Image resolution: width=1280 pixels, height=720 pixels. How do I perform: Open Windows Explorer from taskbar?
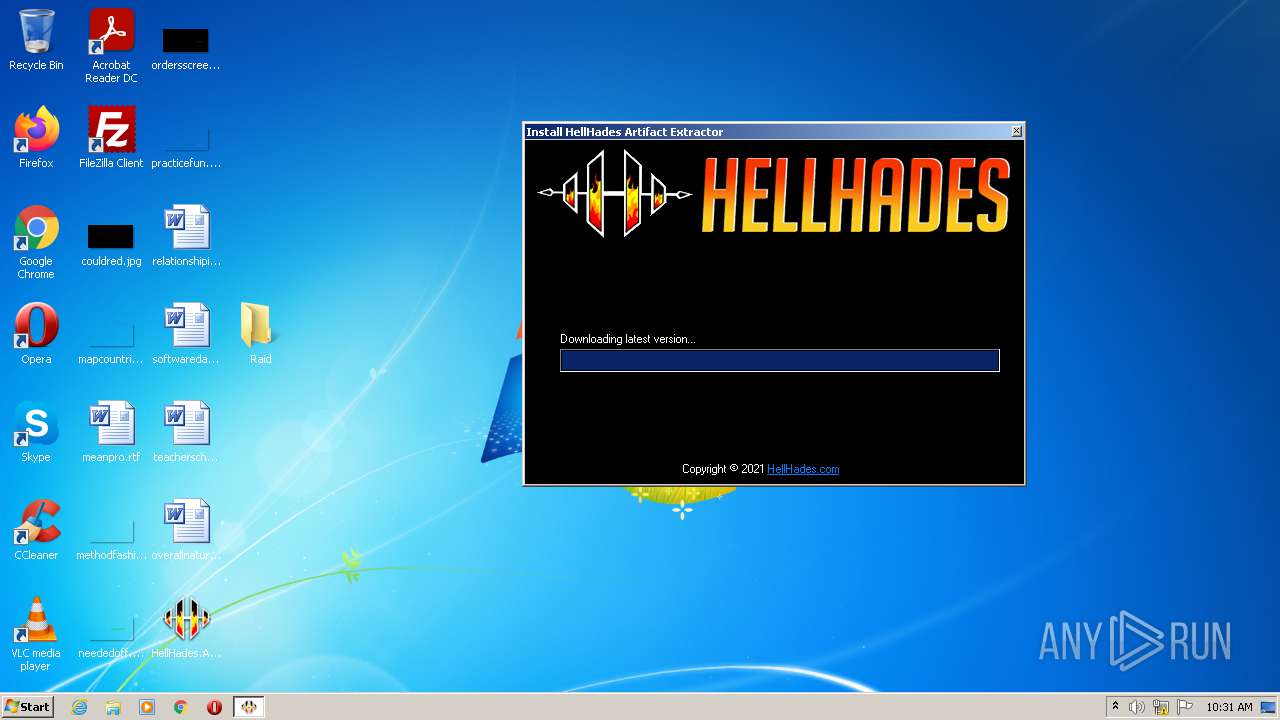pos(113,707)
